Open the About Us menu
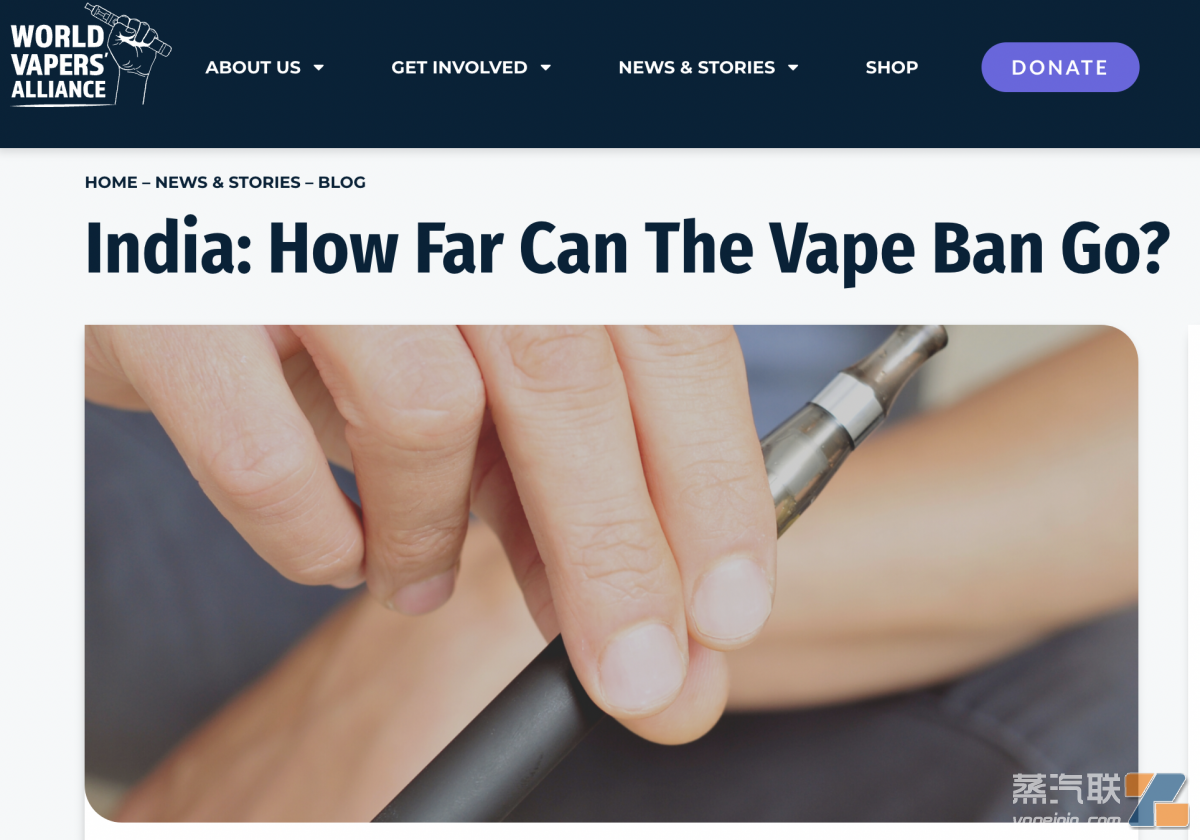The image size is (1200, 840). pyautogui.click(x=253, y=67)
